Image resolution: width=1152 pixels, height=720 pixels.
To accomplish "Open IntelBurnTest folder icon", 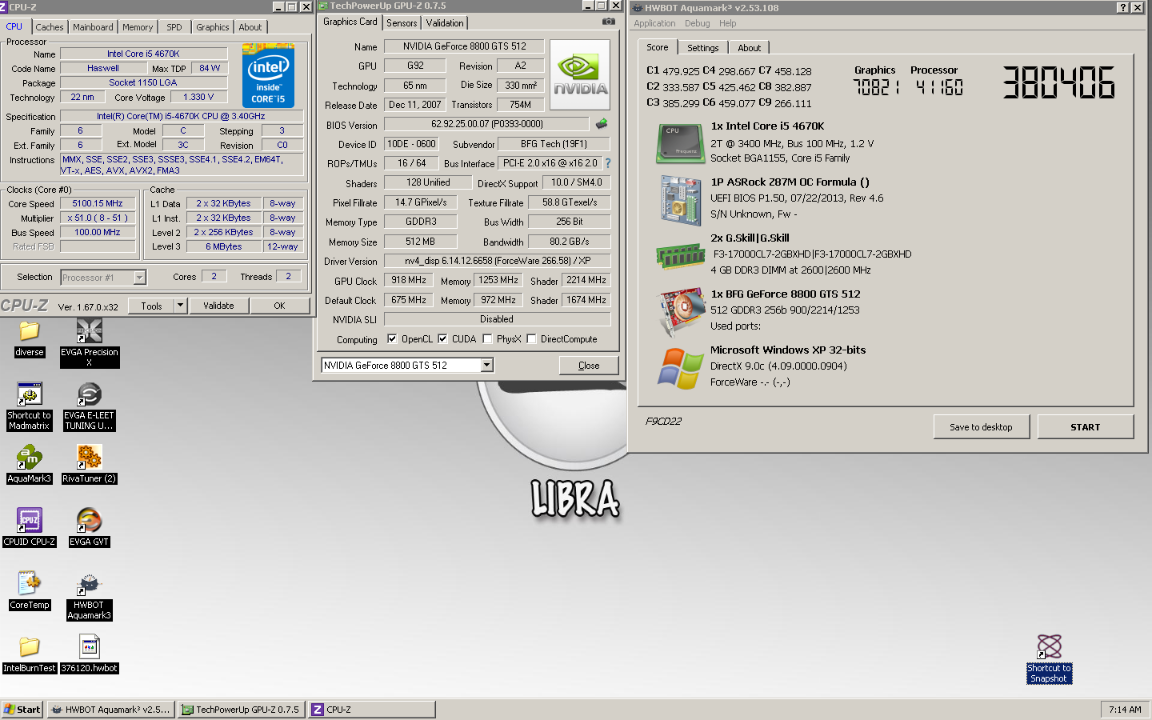I will tap(29, 654).
